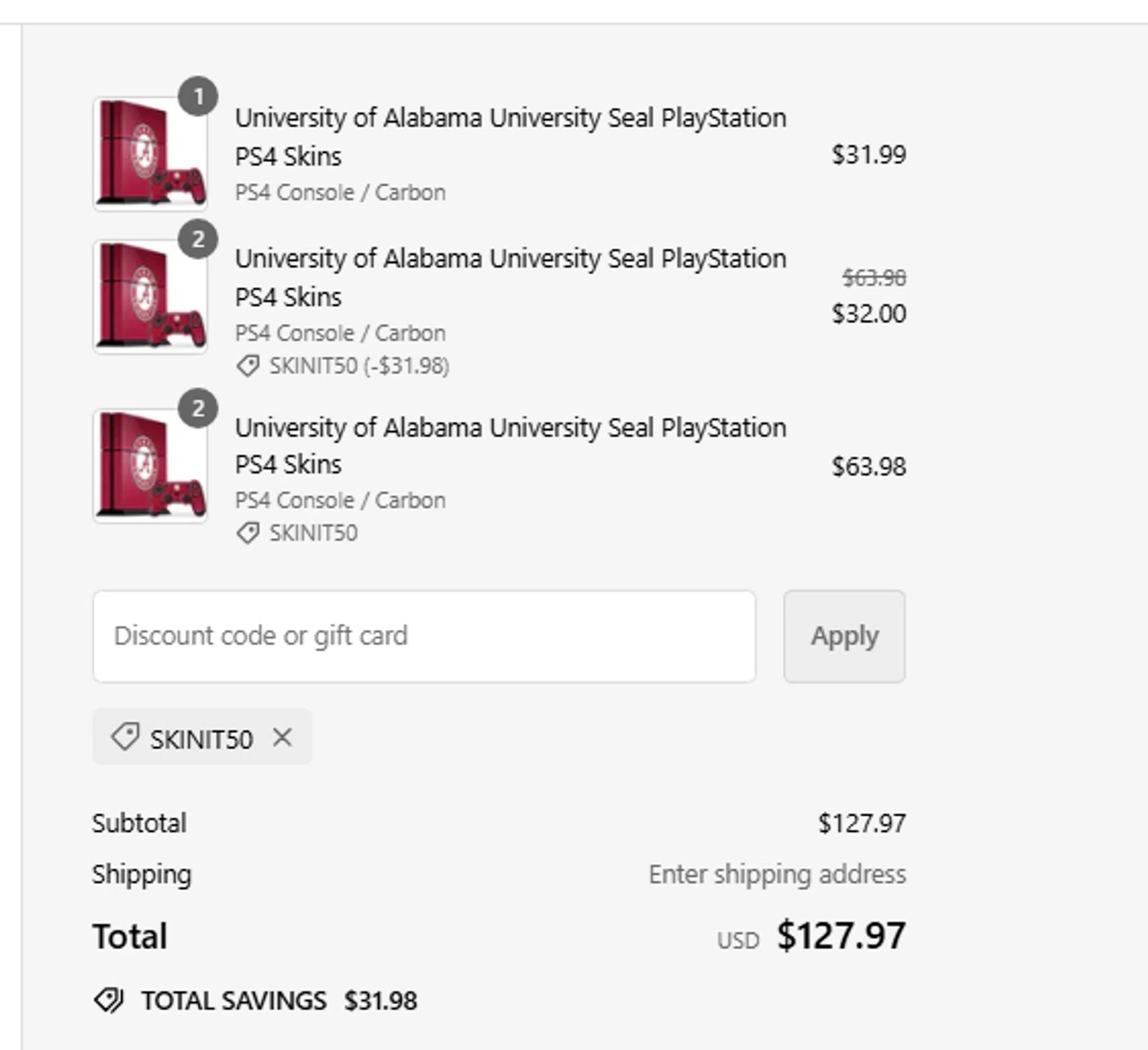This screenshot has height=1050, width=1148.
Task: Click the tag icon inside the SKINIT50 chip
Action: coord(125,738)
